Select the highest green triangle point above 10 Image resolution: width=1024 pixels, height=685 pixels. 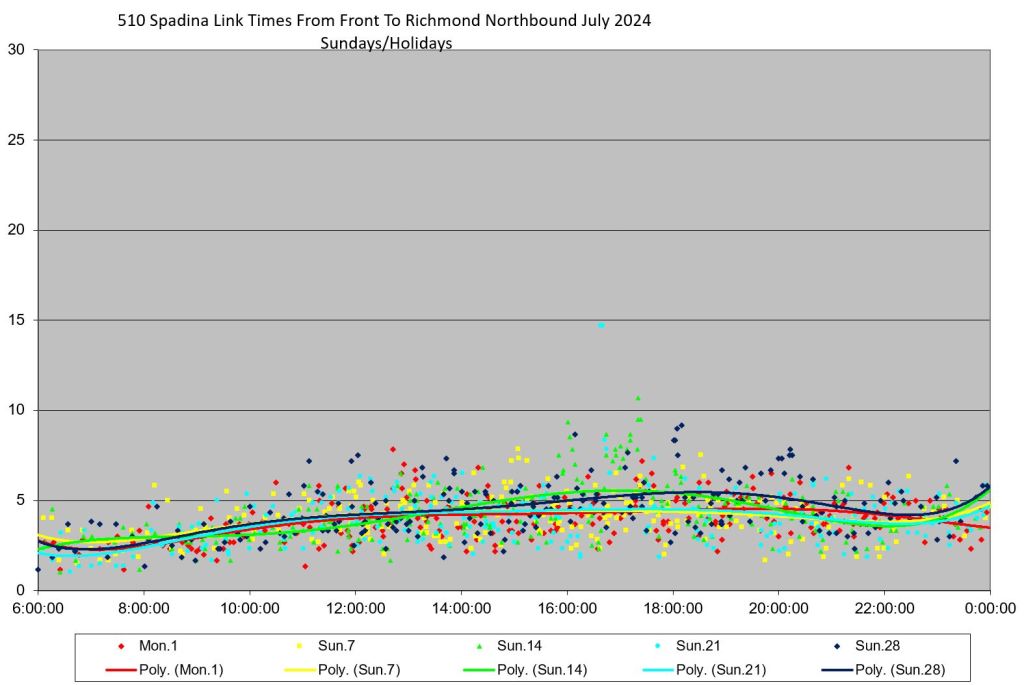(x=637, y=398)
